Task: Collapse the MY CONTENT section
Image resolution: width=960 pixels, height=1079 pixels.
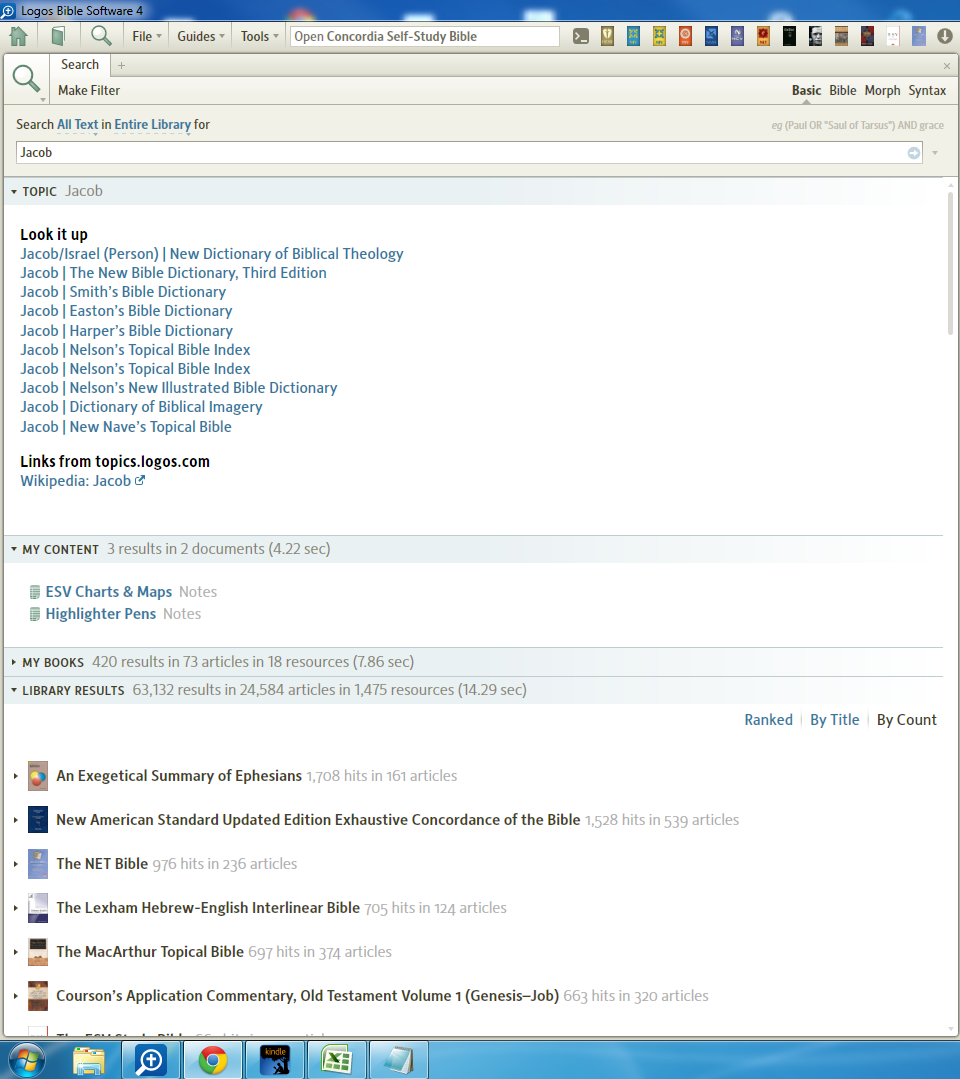Action: point(14,550)
